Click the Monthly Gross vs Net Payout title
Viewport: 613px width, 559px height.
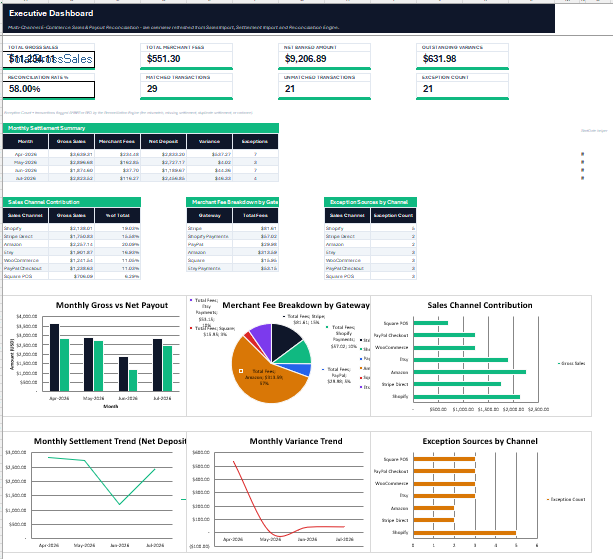point(112,305)
